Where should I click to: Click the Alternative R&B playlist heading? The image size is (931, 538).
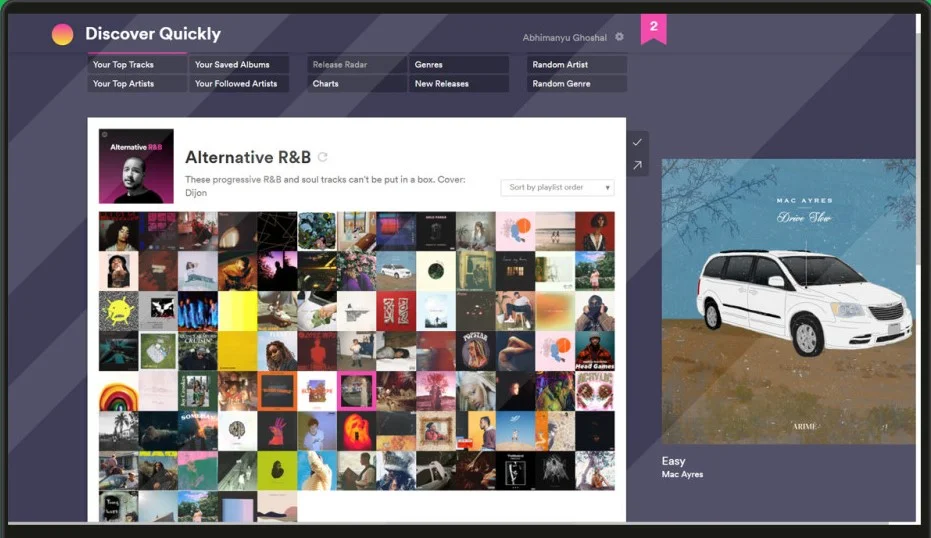(x=248, y=157)
